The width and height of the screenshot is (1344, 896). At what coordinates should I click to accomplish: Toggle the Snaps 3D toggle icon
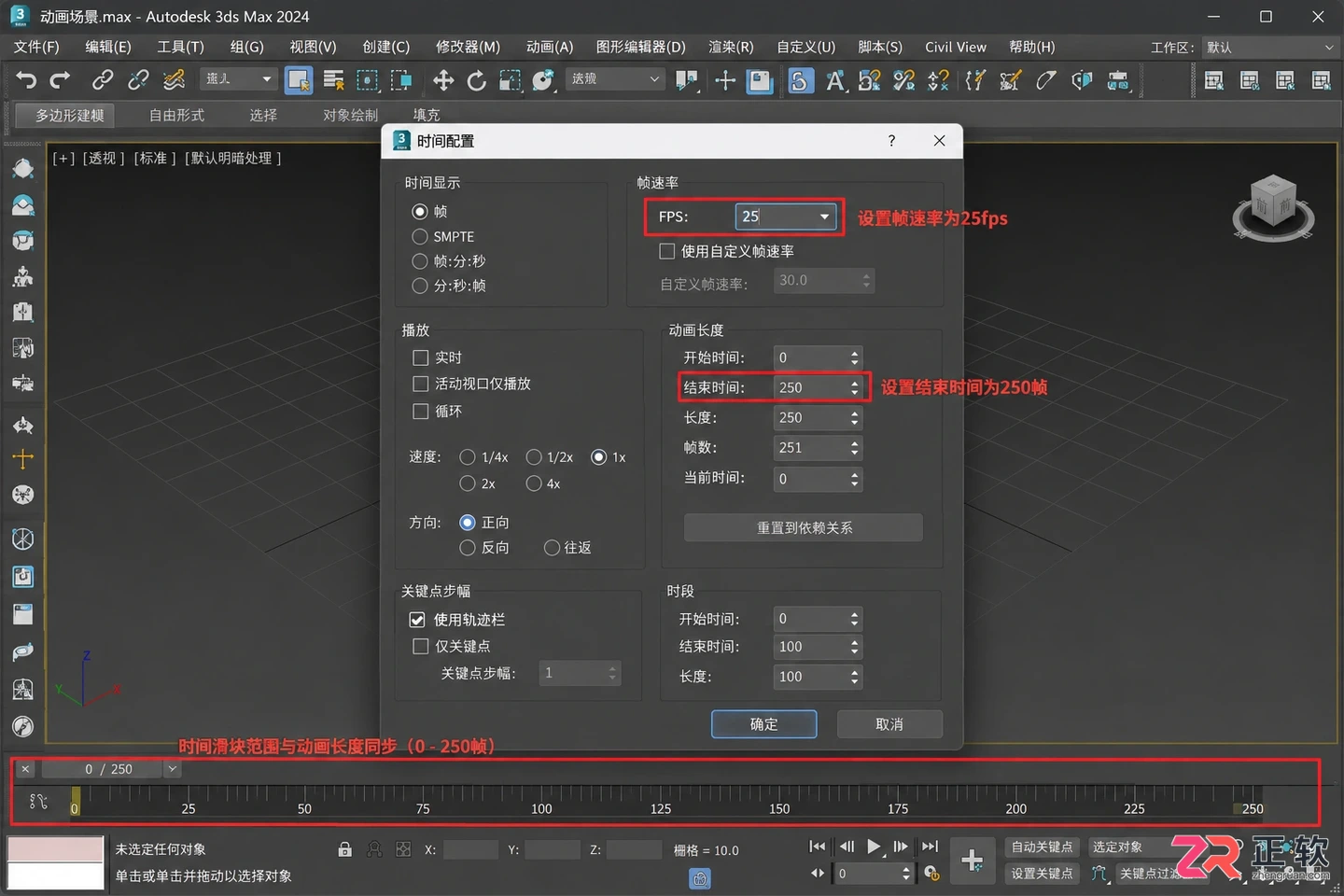pos(800,81)
